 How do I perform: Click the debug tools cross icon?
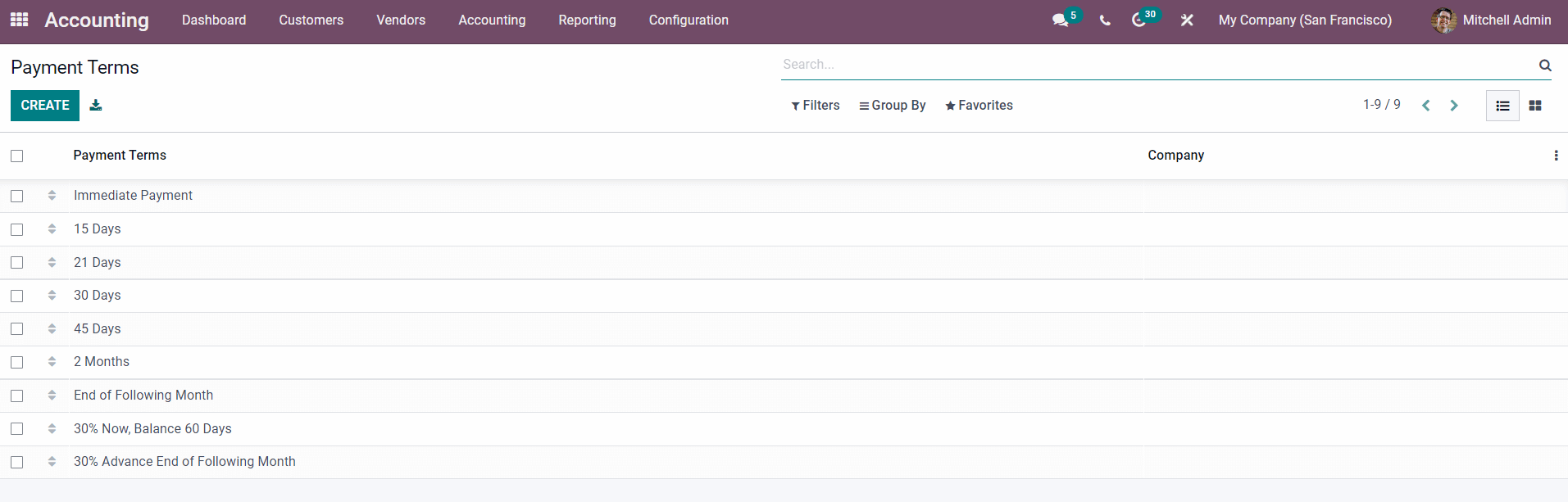click(1187, 20)
